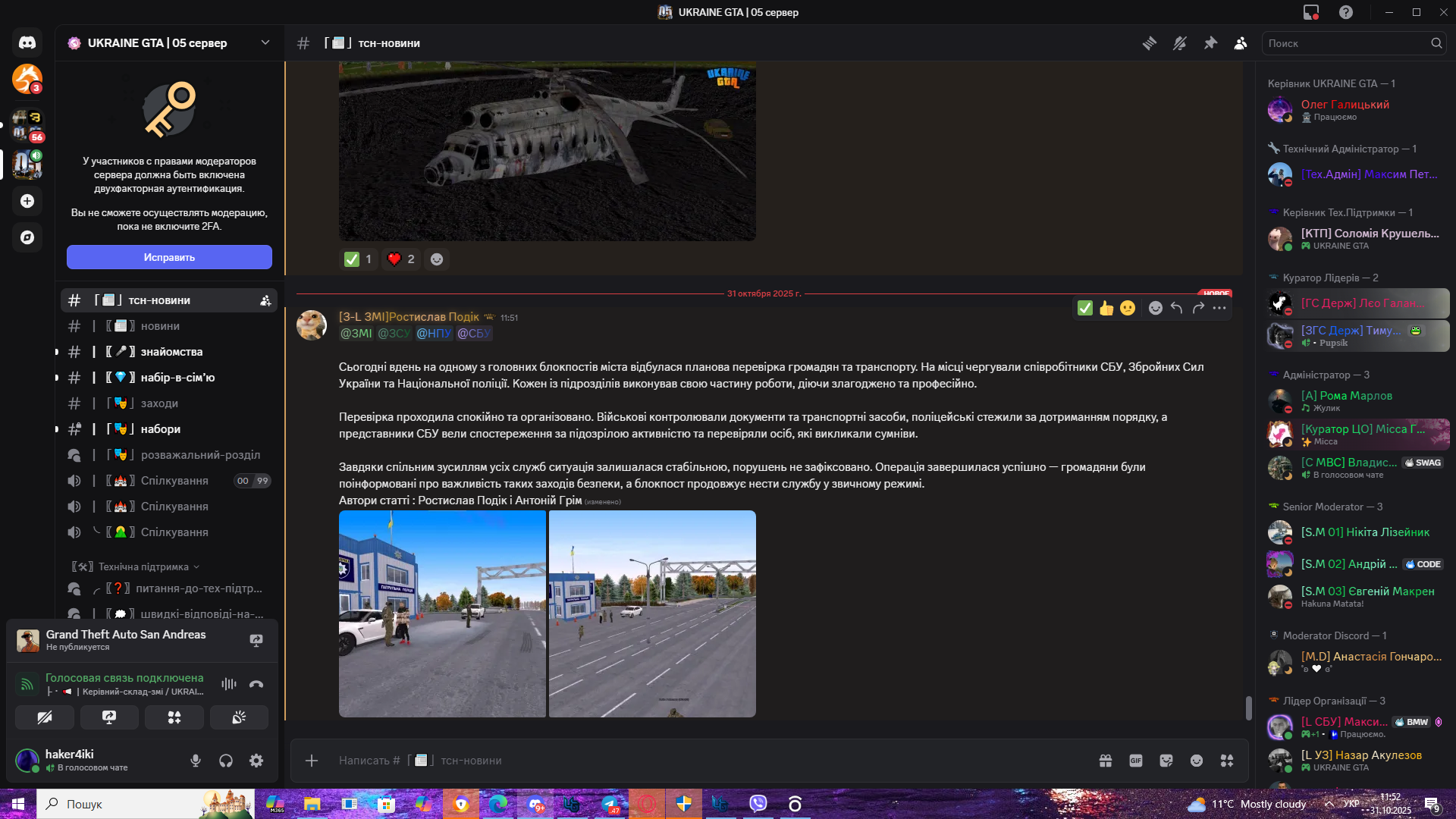Show hidden system tray icons
Image resolution: width=1456 pixels, height=819 pixels.
click(1329, 804)
